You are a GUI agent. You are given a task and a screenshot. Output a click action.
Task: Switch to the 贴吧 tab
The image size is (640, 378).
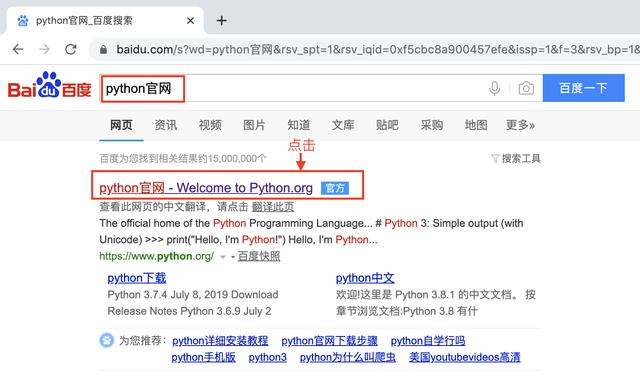[x=387, y=125]
